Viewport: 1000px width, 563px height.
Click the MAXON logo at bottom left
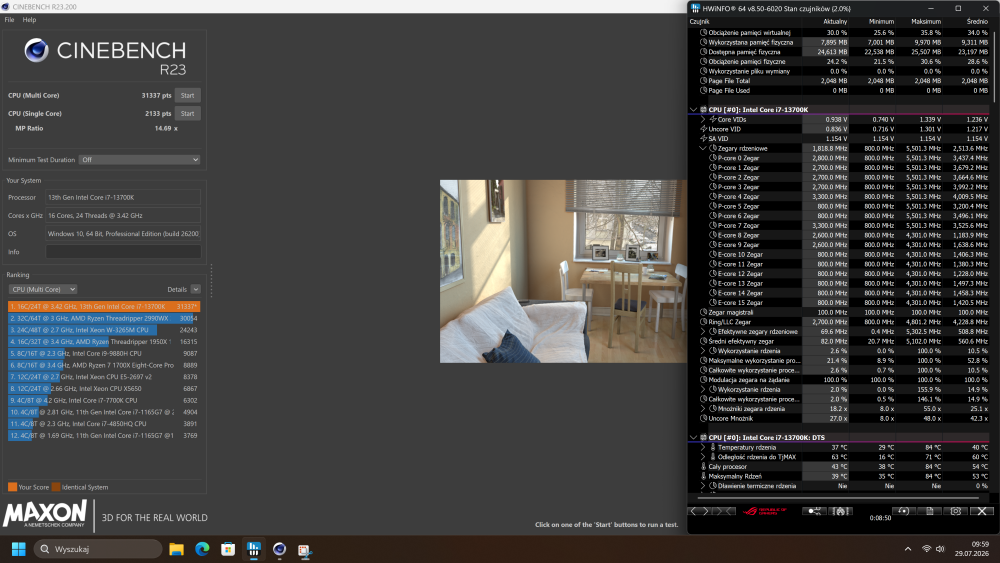pyautogui.click(x=45, y=514)
